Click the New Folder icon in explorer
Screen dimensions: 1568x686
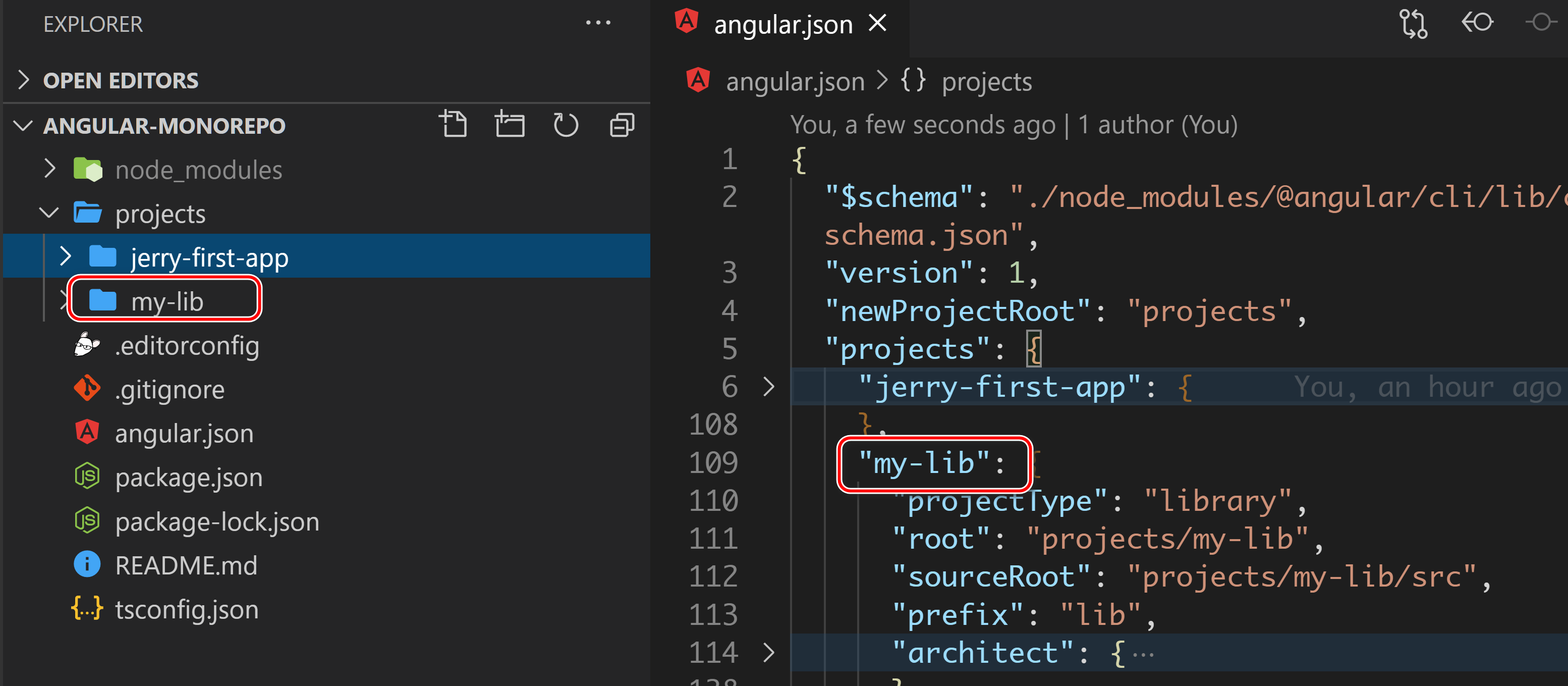(x=510, y=125)
